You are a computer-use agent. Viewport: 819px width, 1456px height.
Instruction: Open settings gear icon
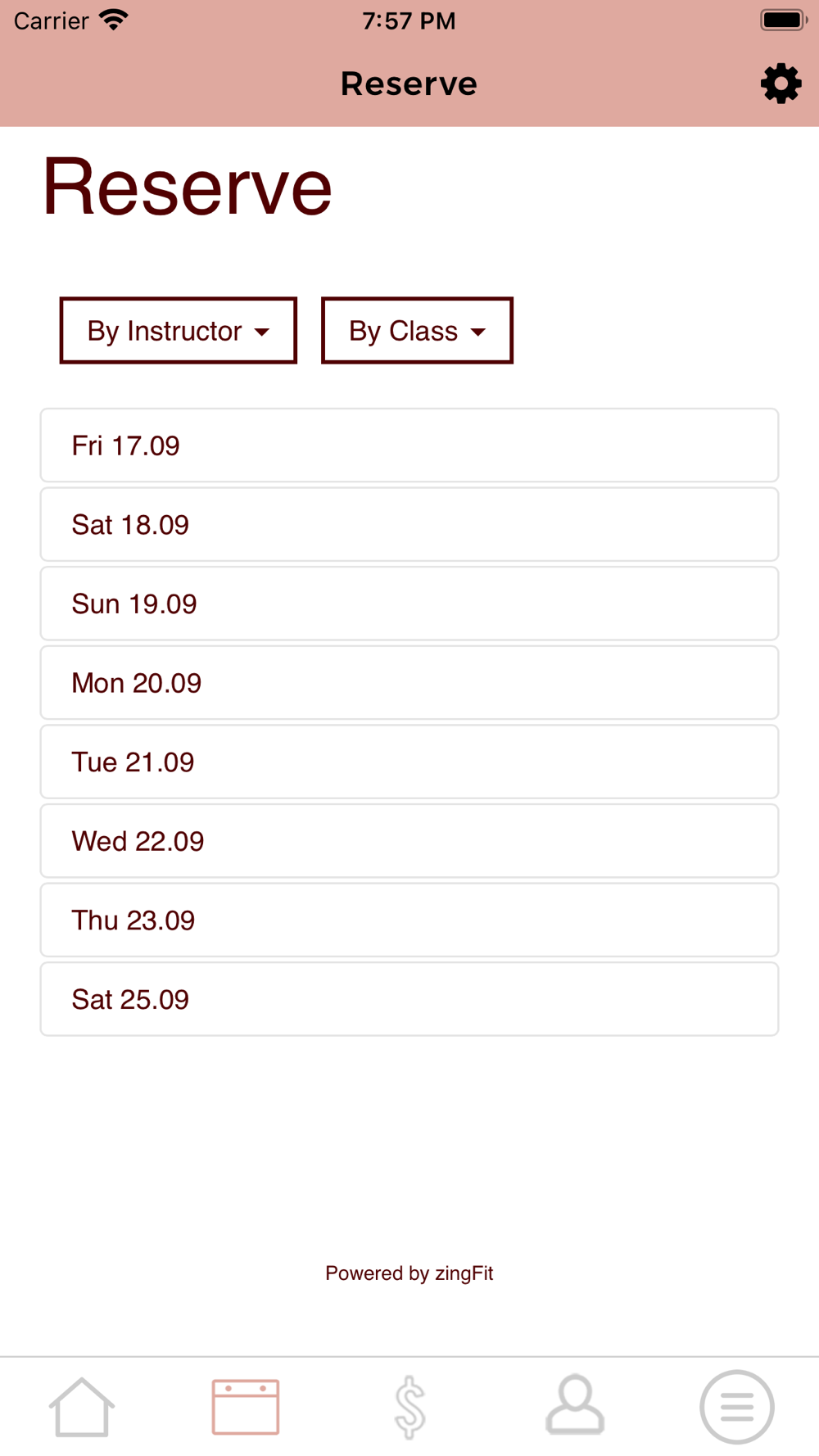(x=781, y=84)
